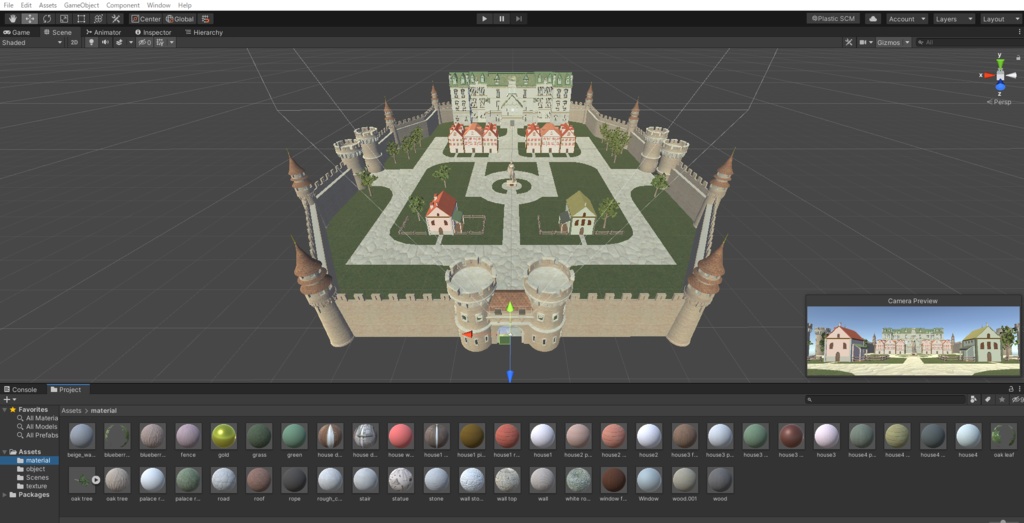Switch to the Console tab
Image resolution: width=1024 pixels, height=523 pixels.
(x=21, y=390)
